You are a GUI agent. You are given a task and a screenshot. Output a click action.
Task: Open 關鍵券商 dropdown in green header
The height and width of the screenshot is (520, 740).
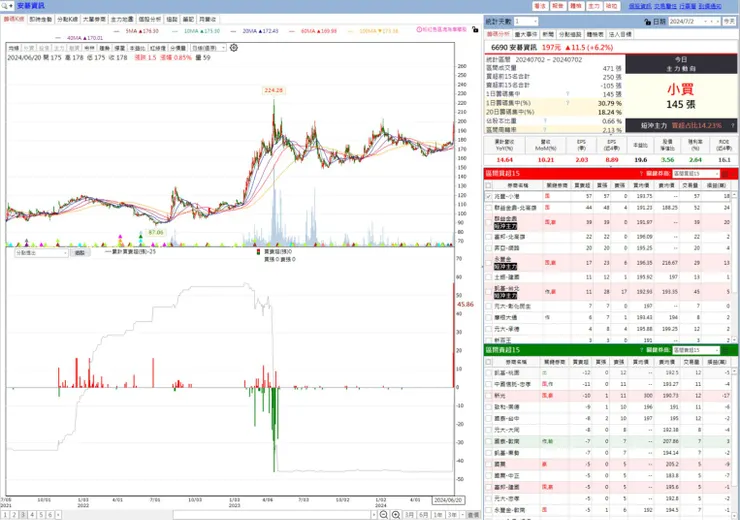coord(696,350)
